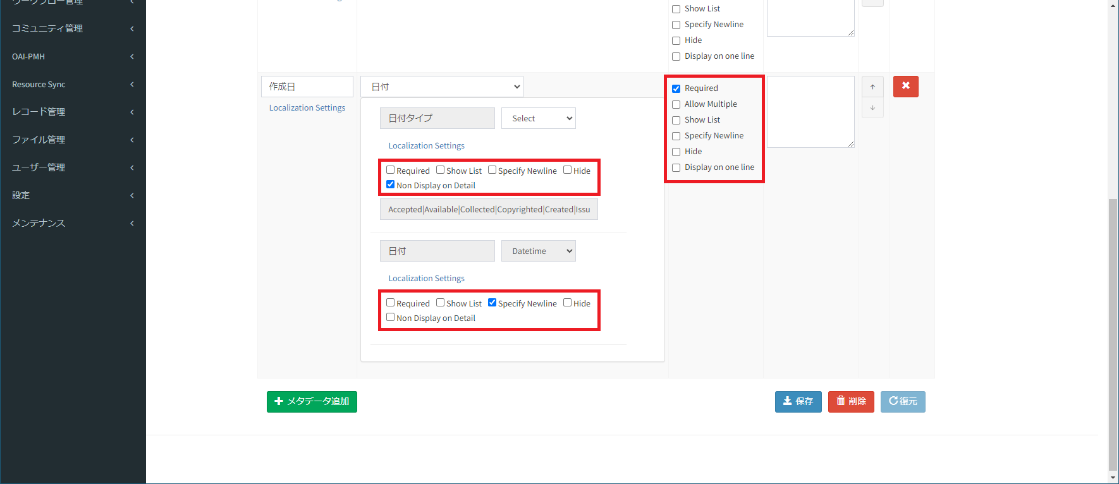Click the chevron beside ファイル管理
Image resolution: width=1119 pixels, height=484 pixels.
pyautogui.click(x=132, y=140)
